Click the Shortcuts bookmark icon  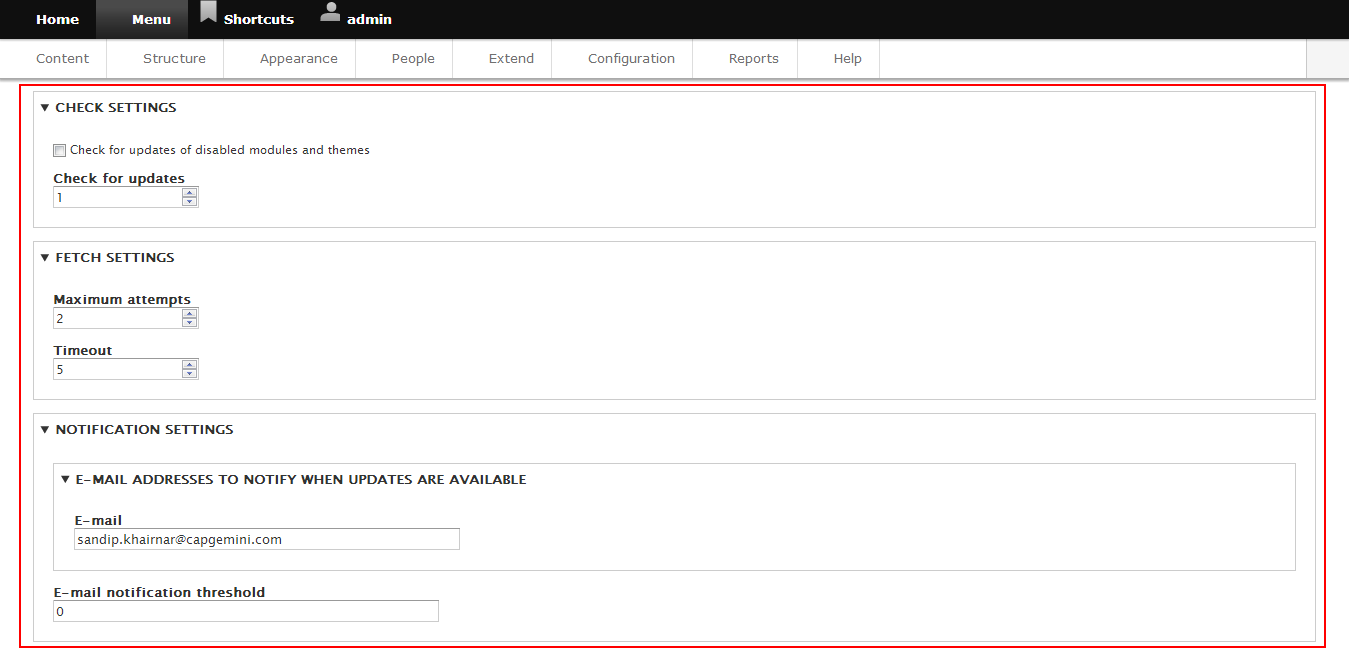click(x=208, y=12)
